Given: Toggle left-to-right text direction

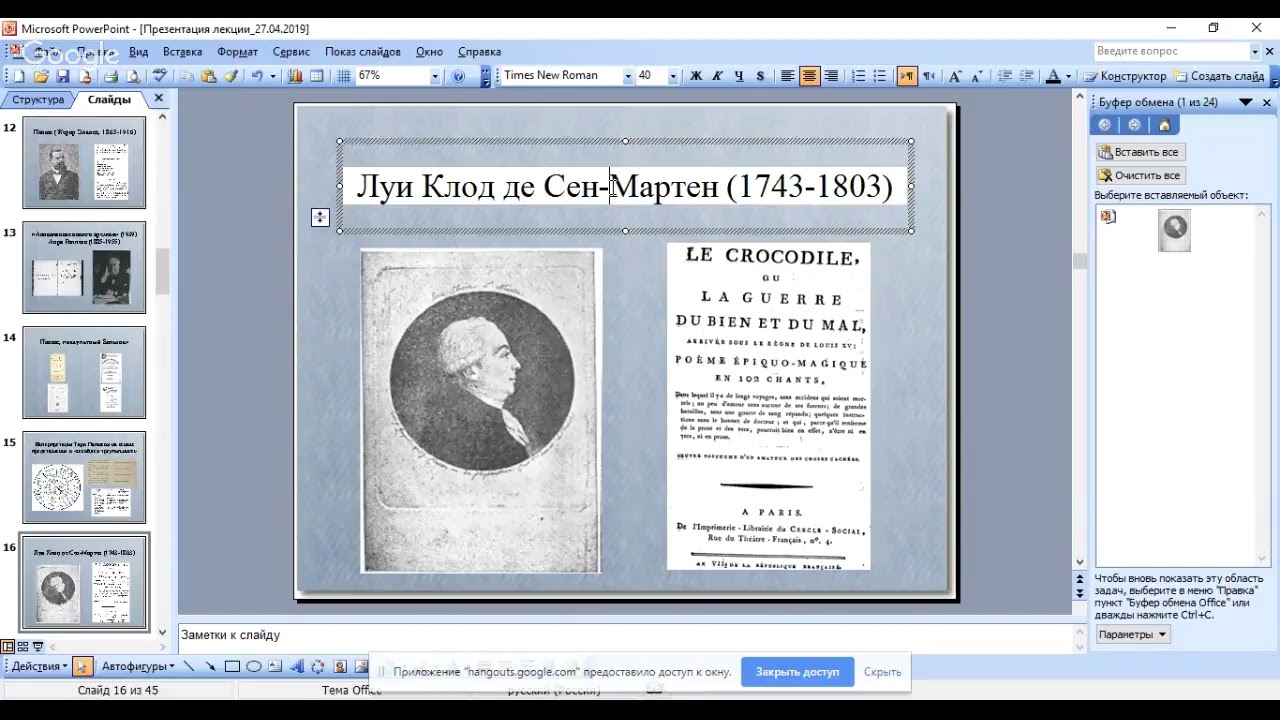Looking at the screenshot, I should coord(907,76).
